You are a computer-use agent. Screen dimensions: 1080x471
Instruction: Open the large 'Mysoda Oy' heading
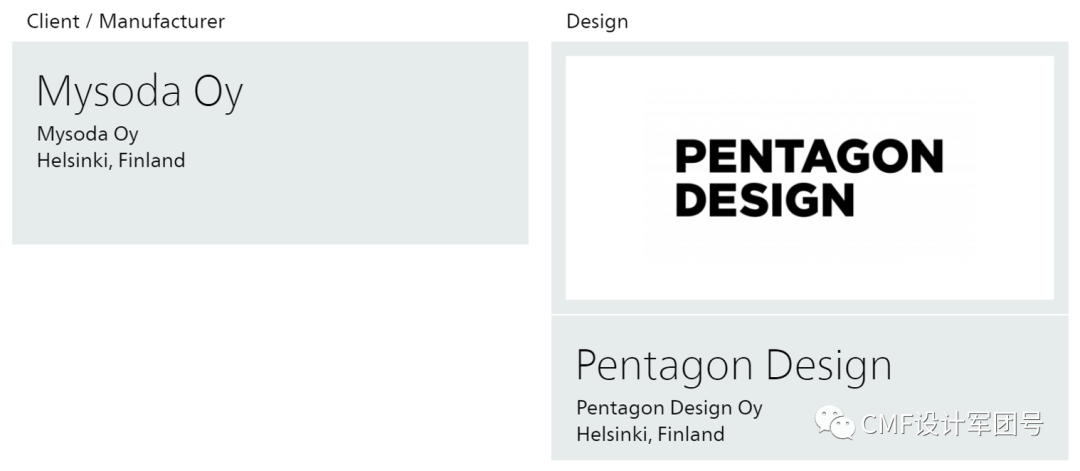tap(140, 92)
